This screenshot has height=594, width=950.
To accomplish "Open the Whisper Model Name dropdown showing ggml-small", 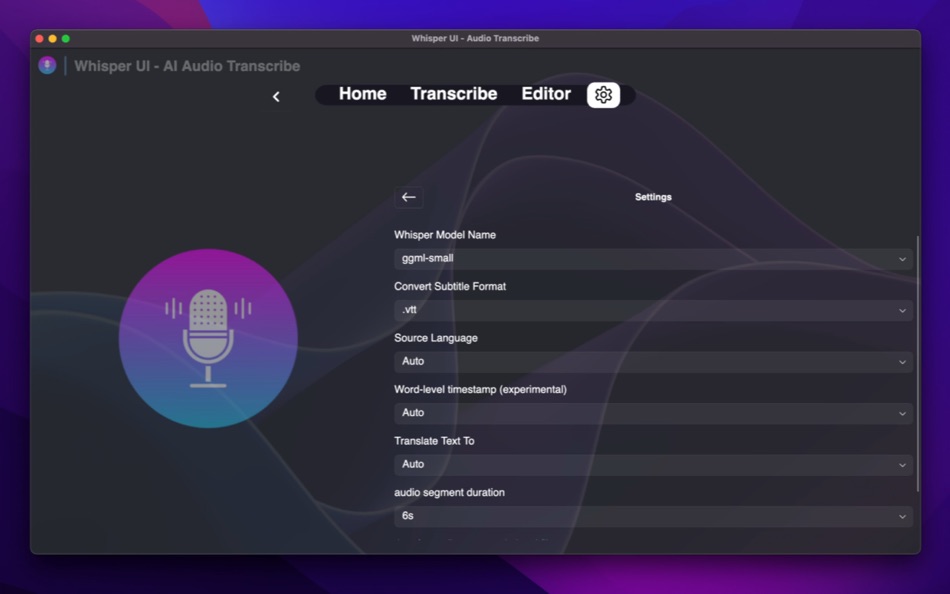I will (652, 258).
